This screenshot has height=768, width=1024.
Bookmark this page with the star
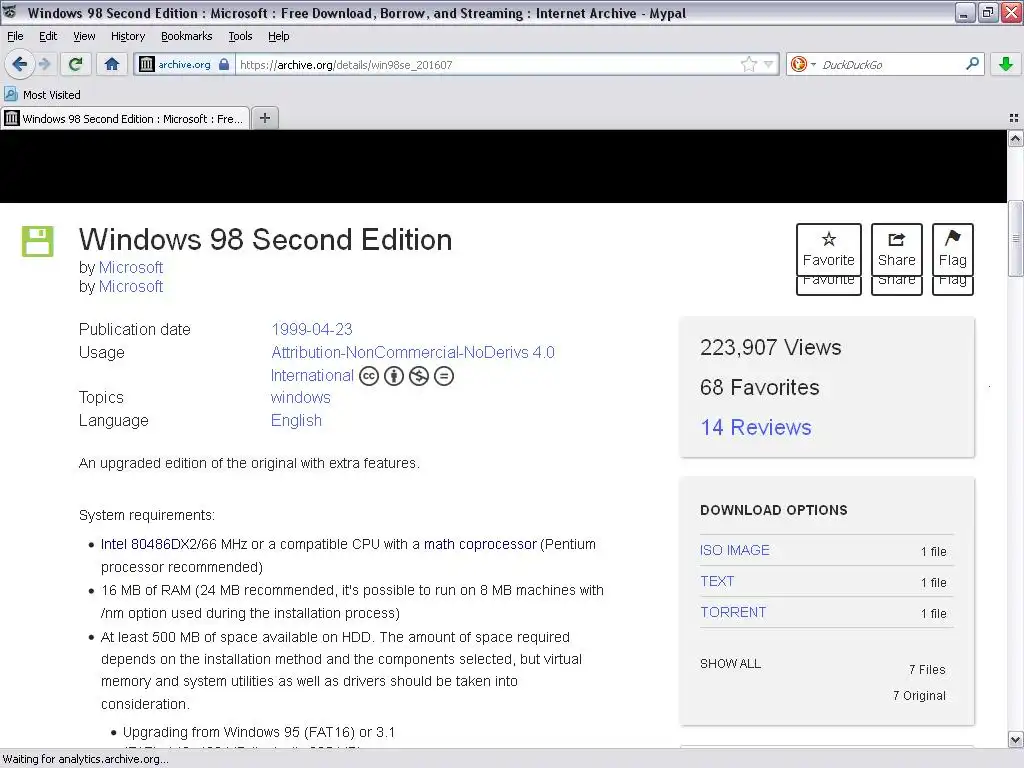pyautogui.click(x=748, y=64)
